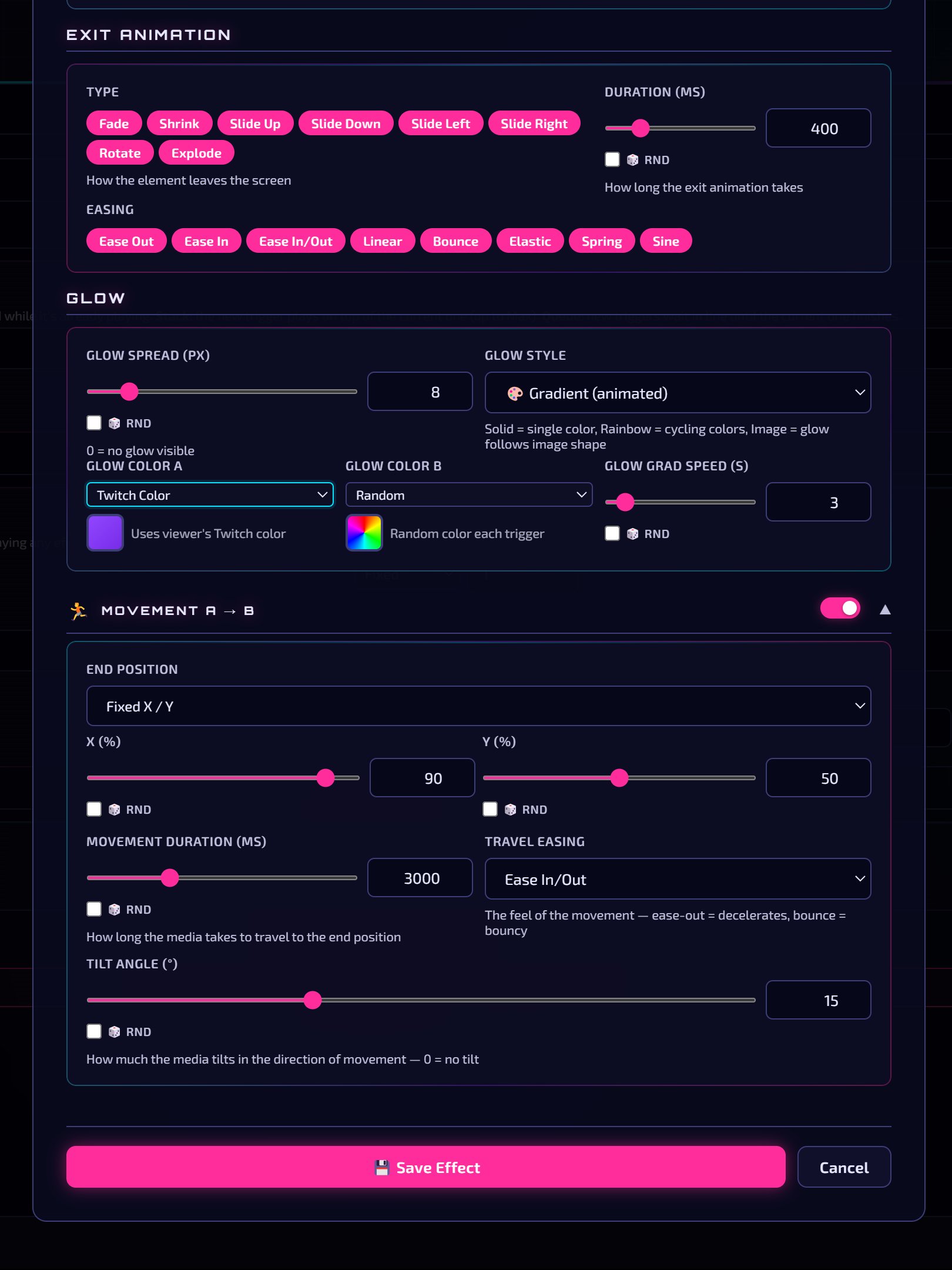
Task: Click the Save Effect button
Action: pos(425,1167)
